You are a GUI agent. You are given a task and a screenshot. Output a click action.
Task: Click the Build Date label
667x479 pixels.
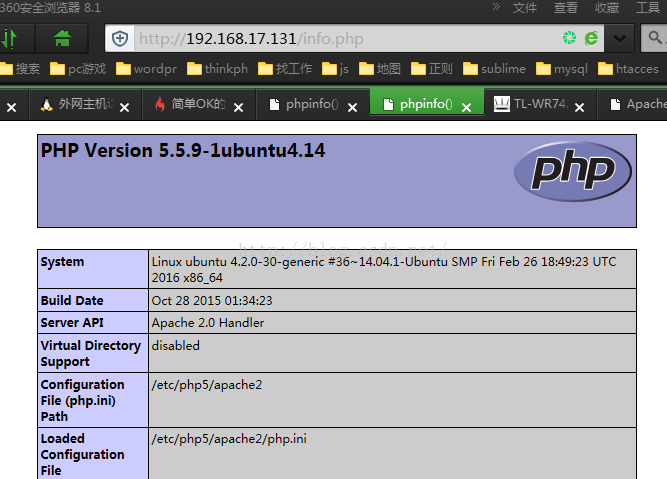coord(72,300)
